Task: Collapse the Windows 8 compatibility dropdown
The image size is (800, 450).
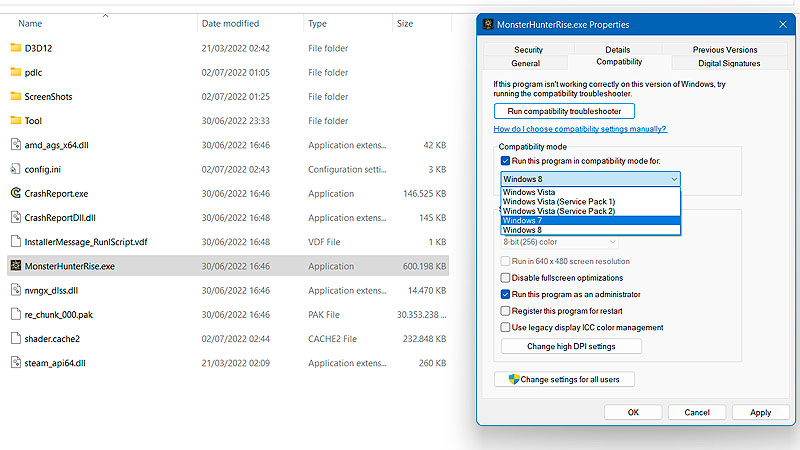Action: (x=675, y=179)
